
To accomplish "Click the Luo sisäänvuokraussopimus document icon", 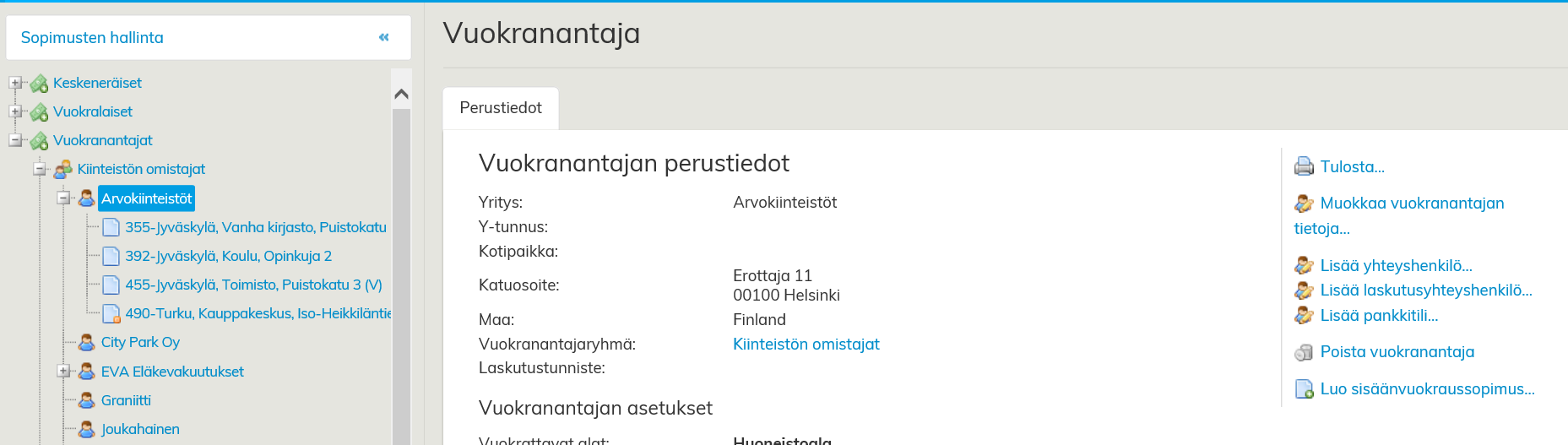I will [x=1304, y=389].
